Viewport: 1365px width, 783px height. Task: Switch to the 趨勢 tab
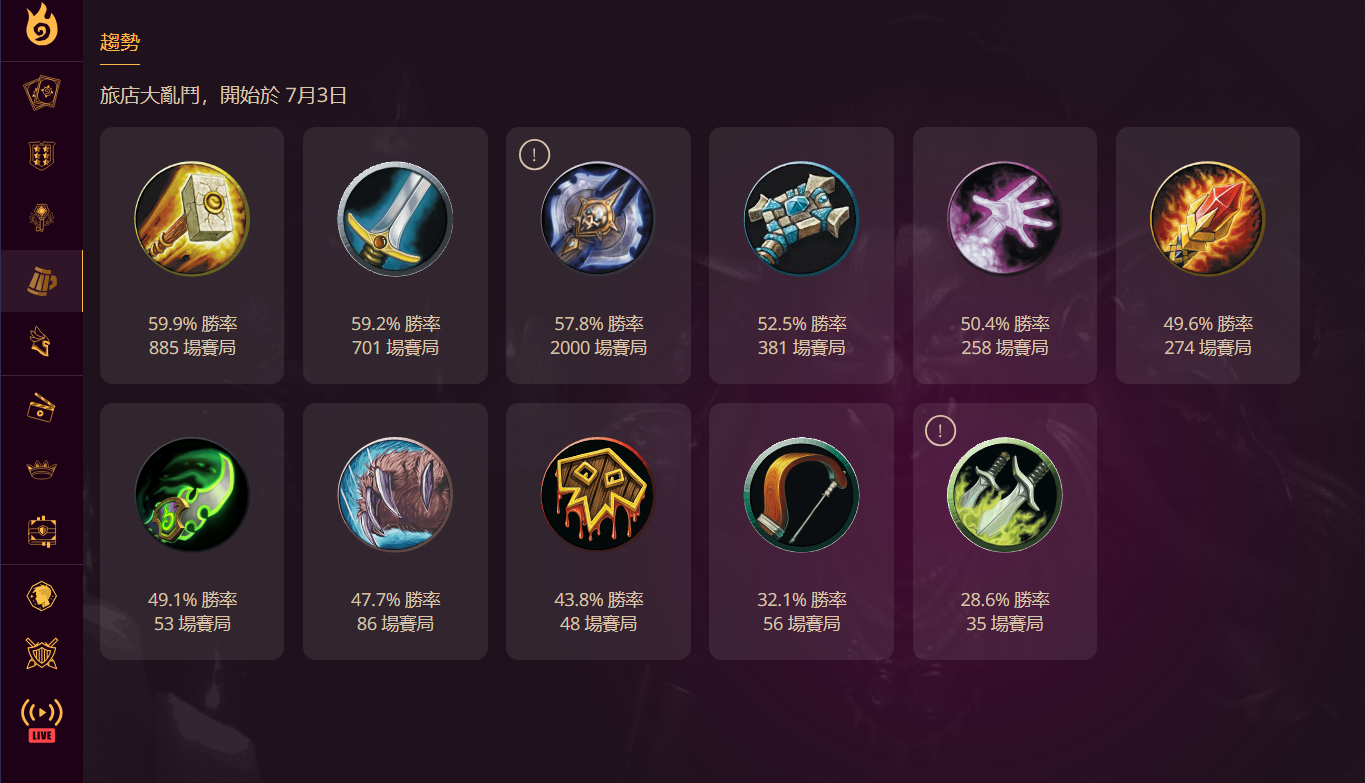[x=120, y=43]
